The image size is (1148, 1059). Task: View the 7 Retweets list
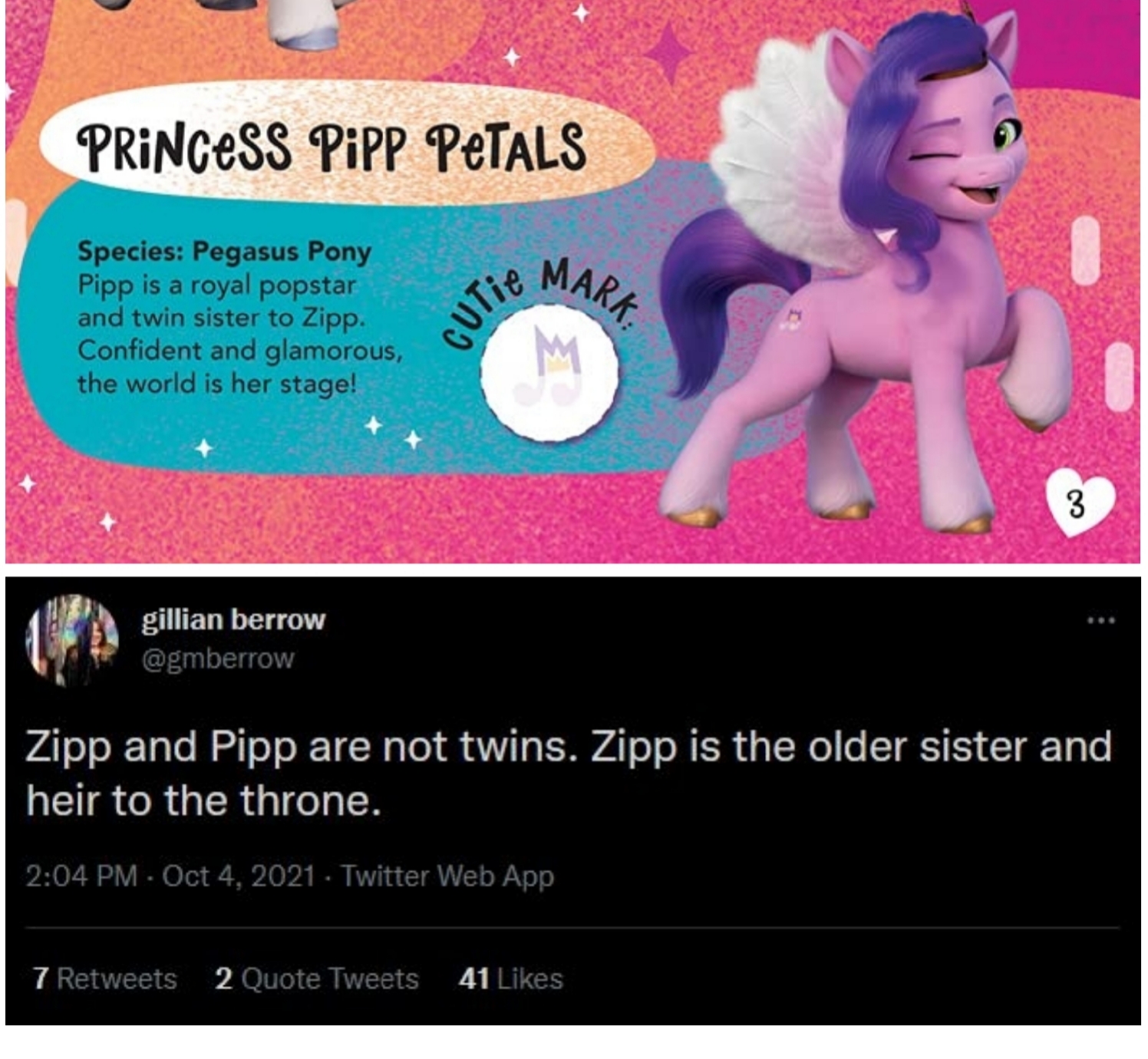[105, 978]
